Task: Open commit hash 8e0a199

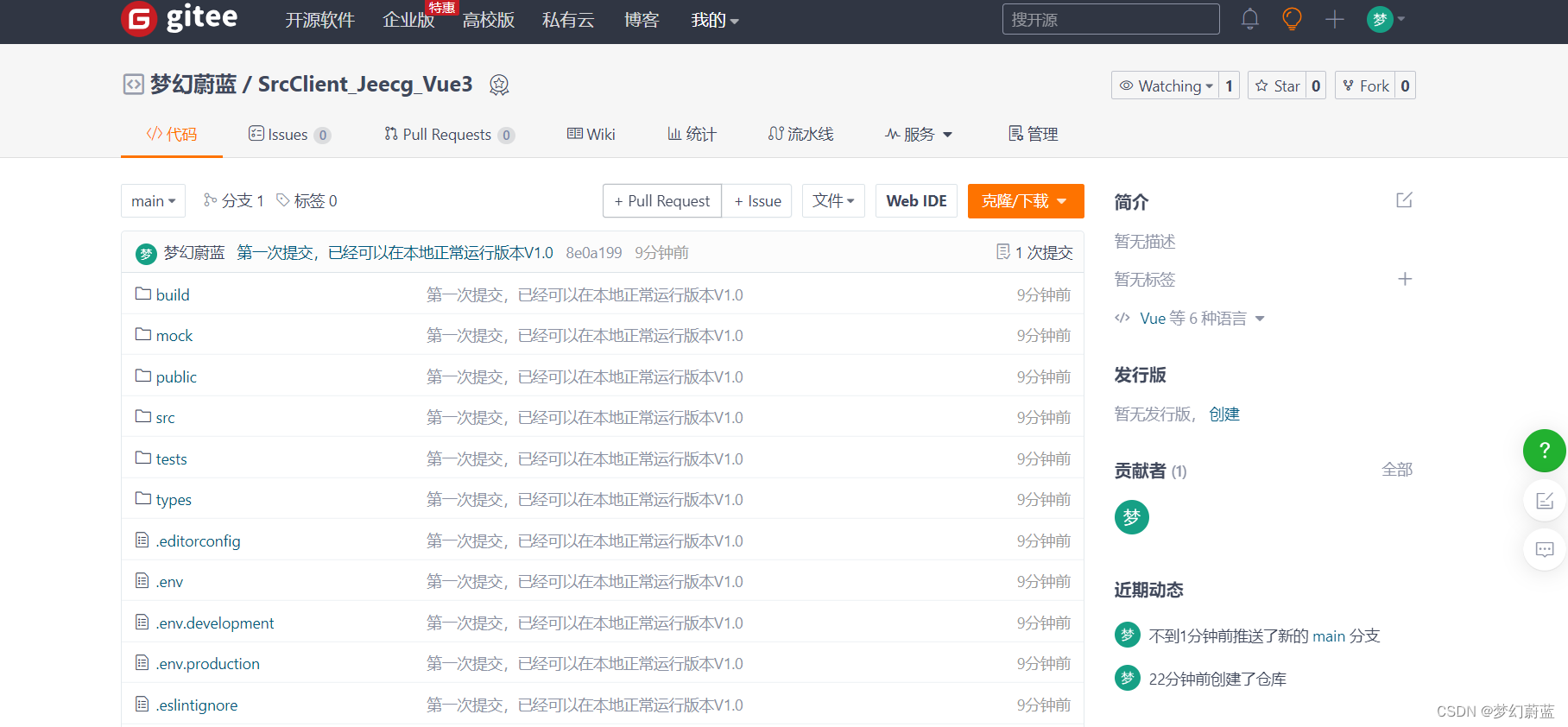Action: pos(594,253)
